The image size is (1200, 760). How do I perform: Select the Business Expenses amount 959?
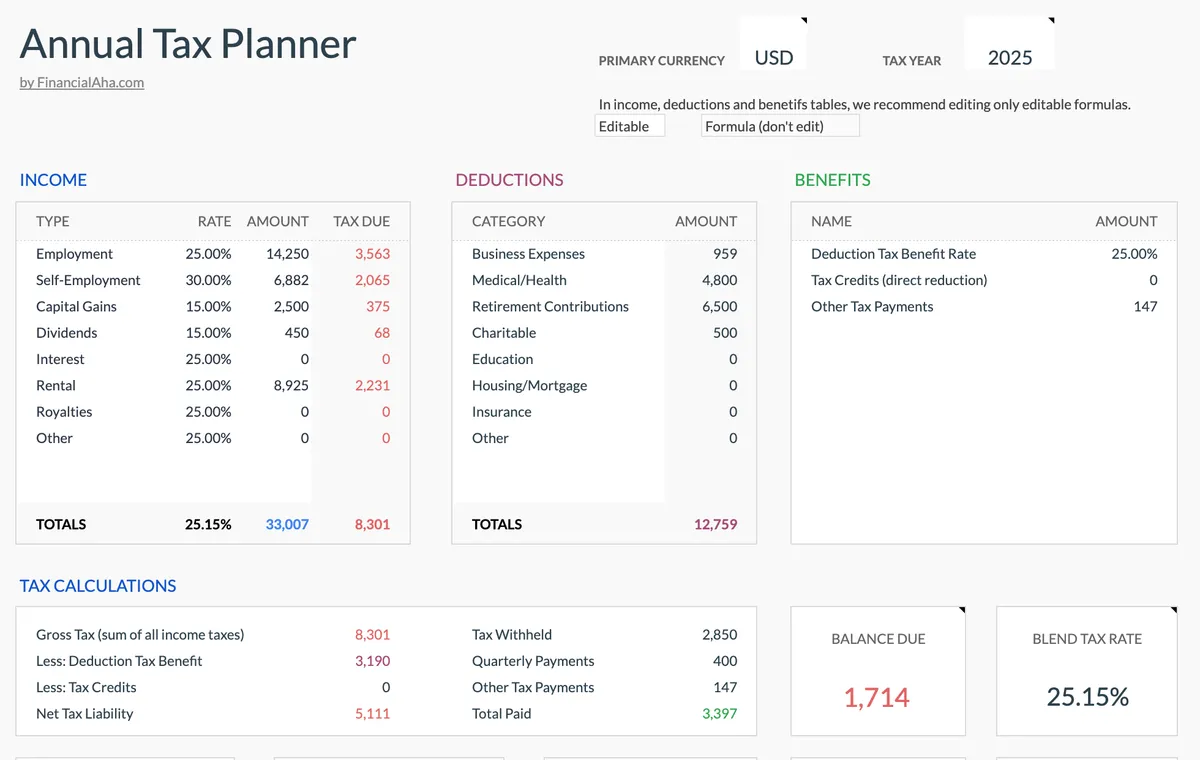pyautogui.click(x=725, y=253)
